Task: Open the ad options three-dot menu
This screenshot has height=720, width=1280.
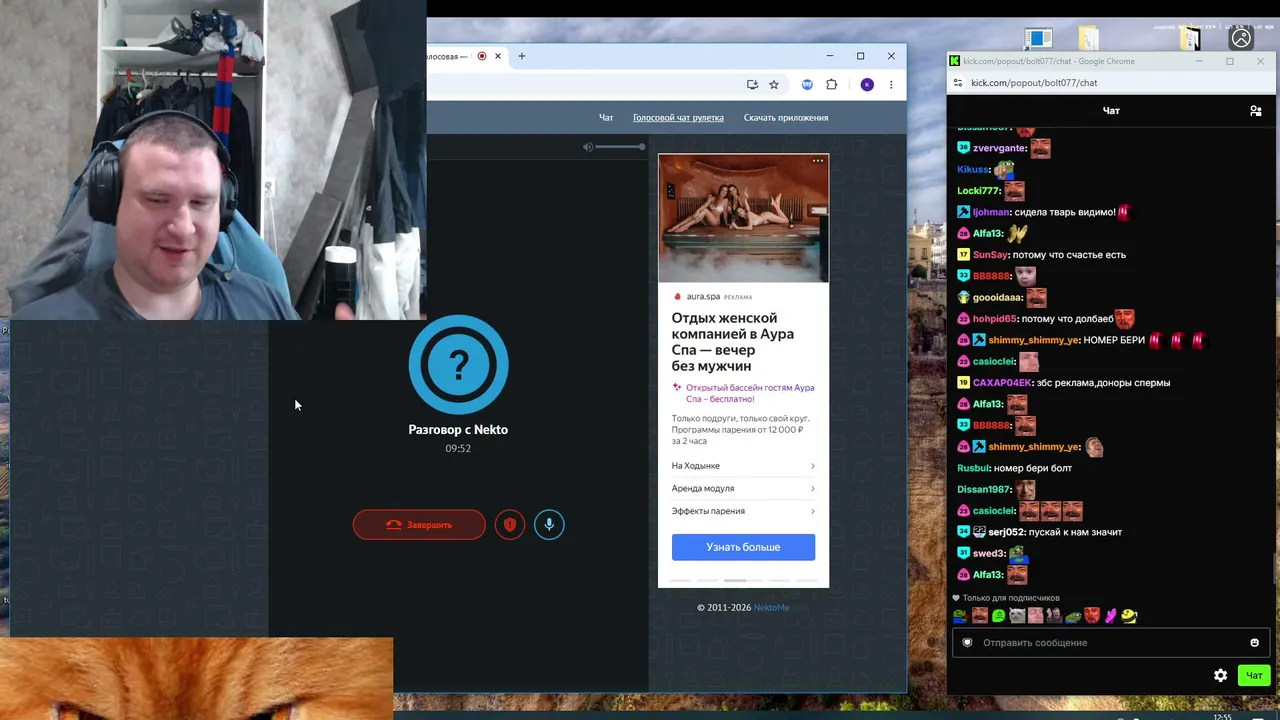Action: (818, 161)
